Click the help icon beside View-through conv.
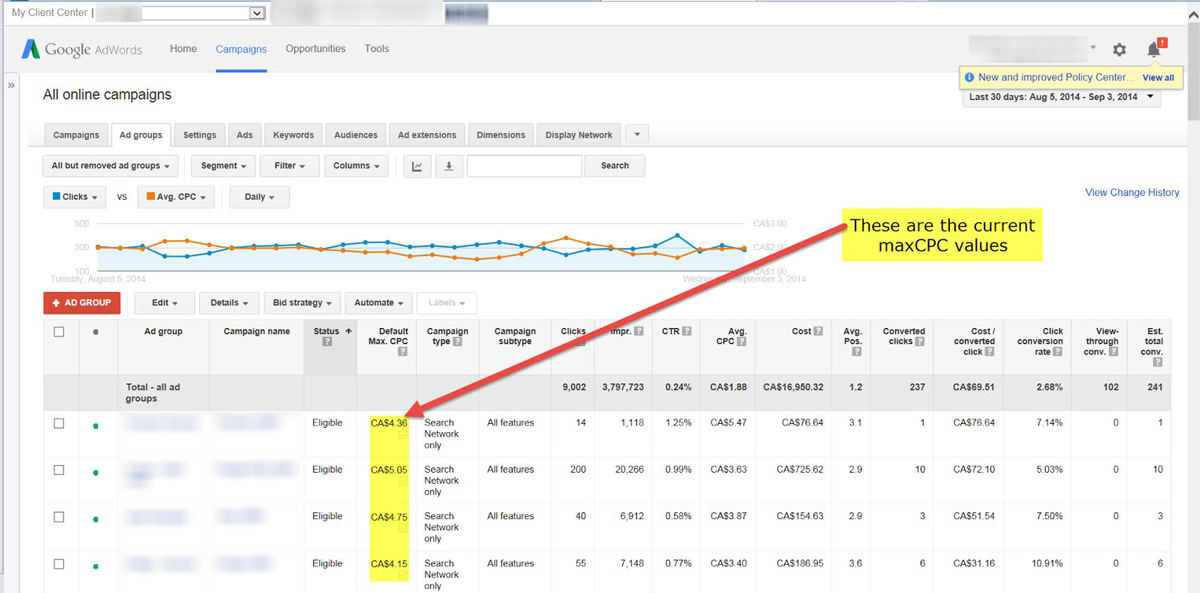The width and height of the screenshot is (1200, 593). tap(1113, 351)
